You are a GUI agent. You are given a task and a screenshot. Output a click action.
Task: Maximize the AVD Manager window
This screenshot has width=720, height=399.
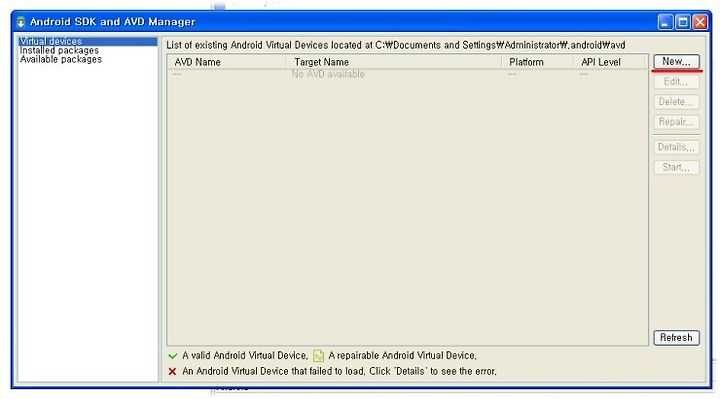coord(683,22)
